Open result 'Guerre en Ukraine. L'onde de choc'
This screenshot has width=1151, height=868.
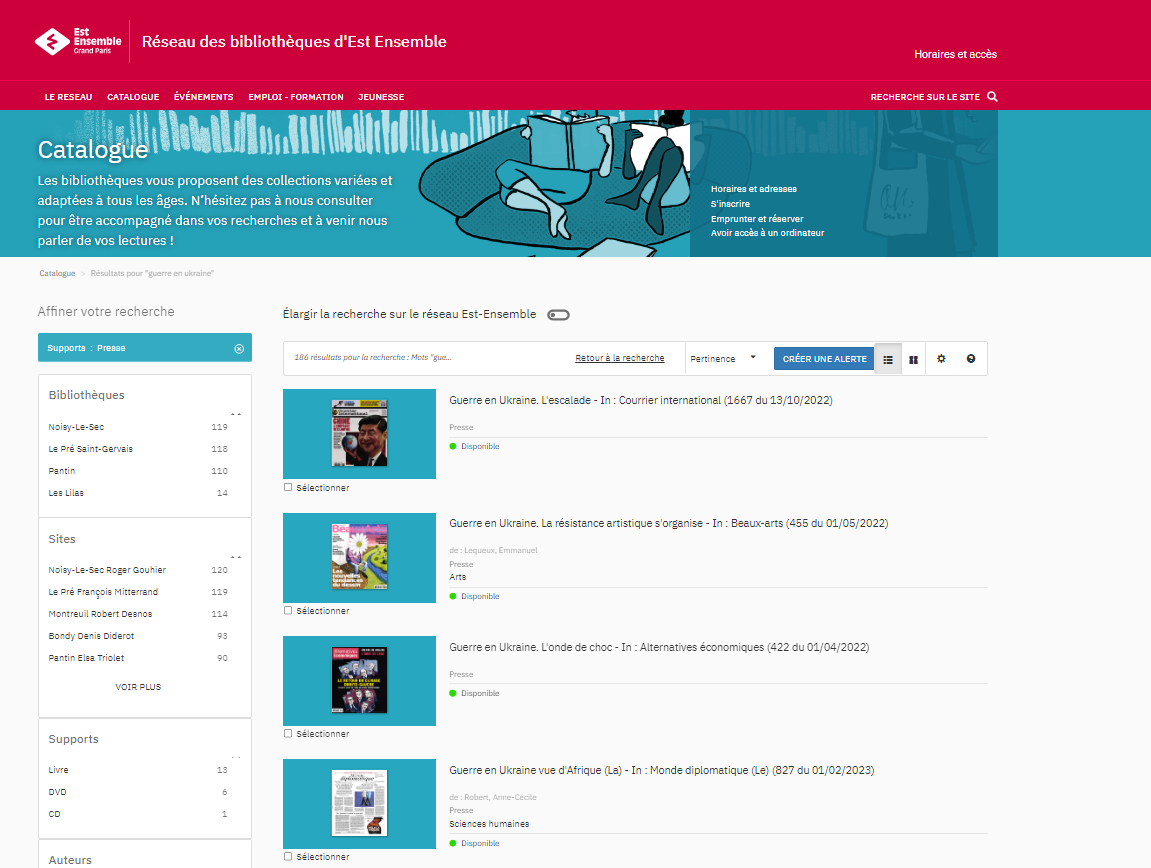click(659, 647)
